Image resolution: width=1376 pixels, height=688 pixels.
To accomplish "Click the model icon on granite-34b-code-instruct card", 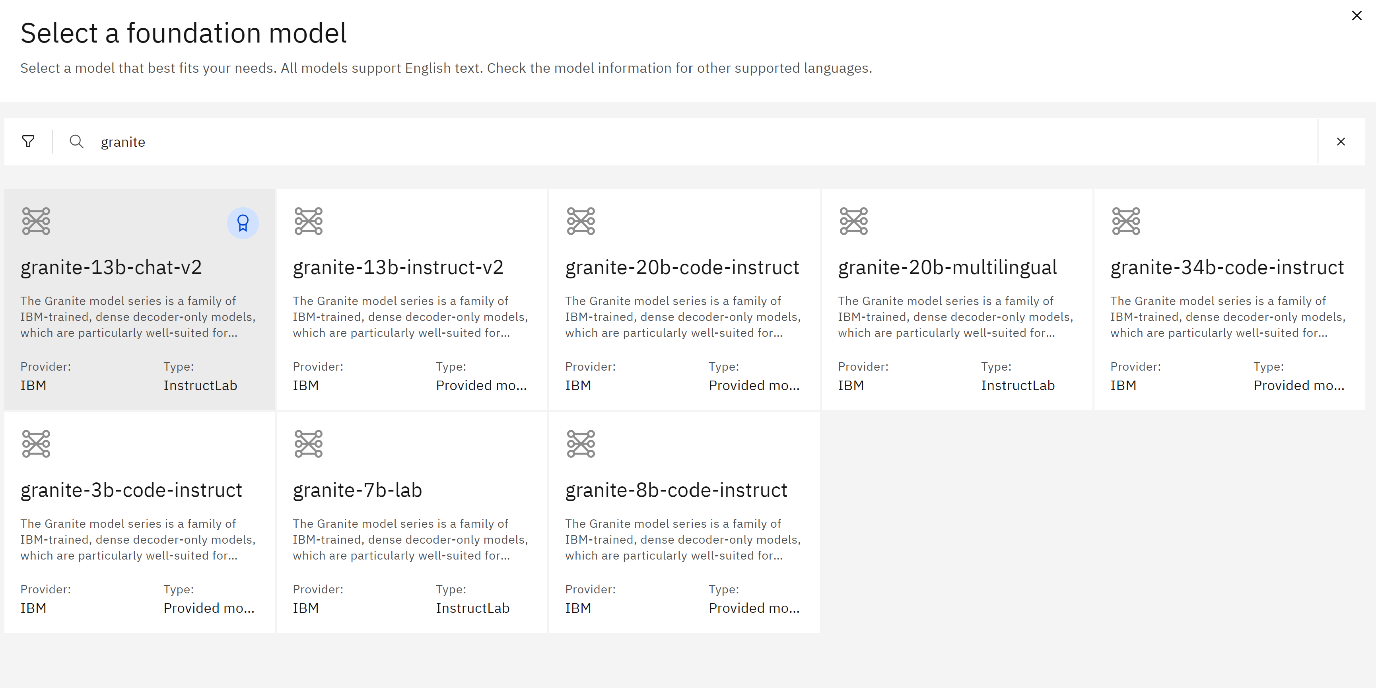I will (1126, 221).
